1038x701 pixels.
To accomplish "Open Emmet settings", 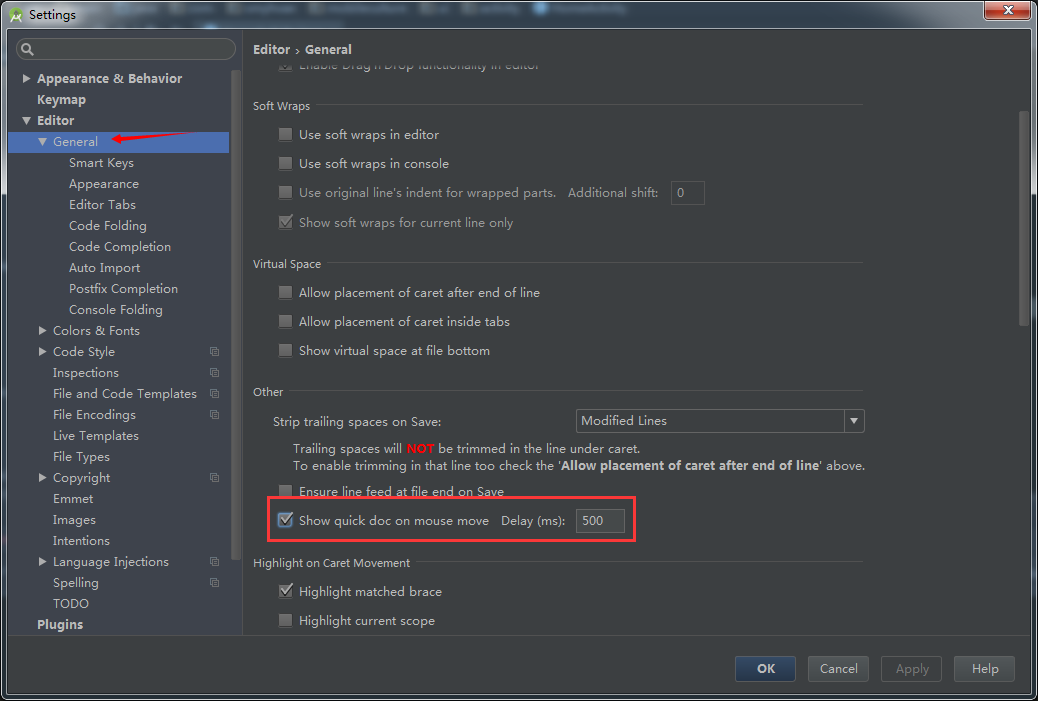I will point(73,498).
